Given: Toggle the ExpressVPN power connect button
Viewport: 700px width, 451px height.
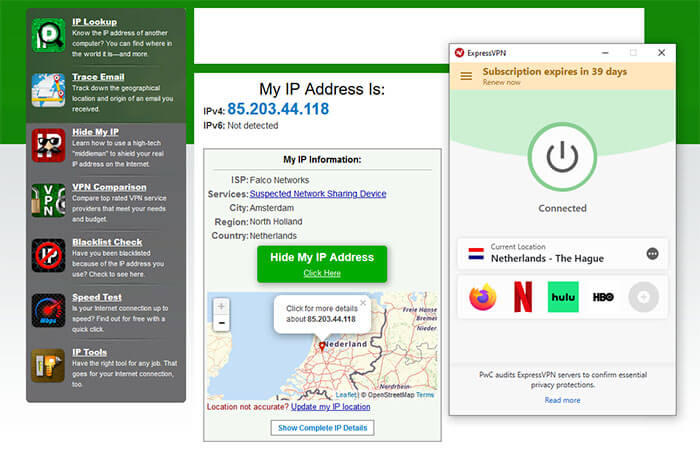Looking at the screenshot, I should click(562, 157).
